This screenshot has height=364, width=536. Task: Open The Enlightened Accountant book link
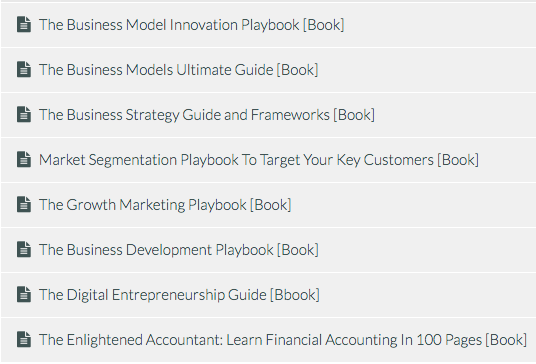[x=283, y=340]
